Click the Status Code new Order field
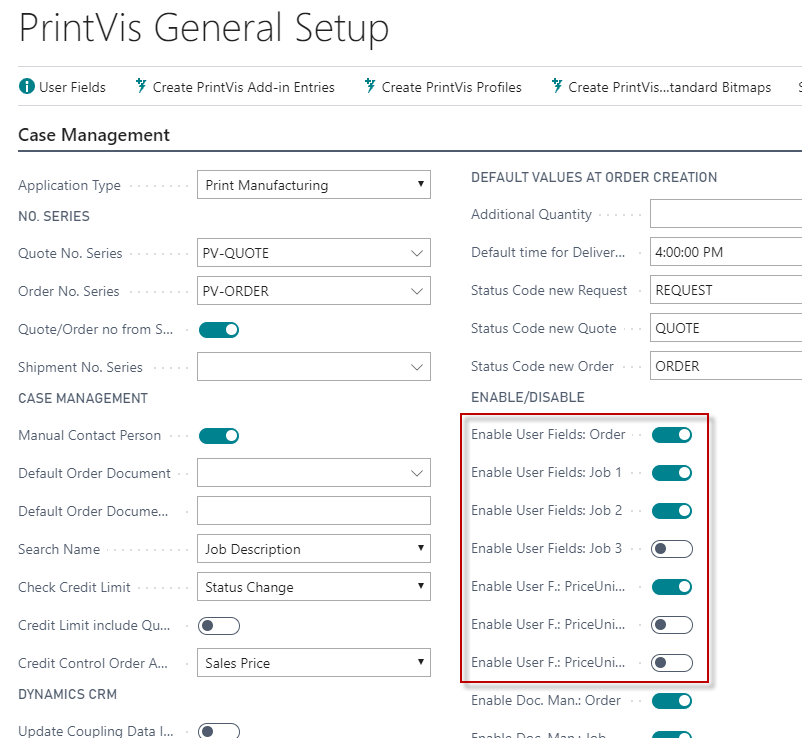The width and height of the screenshot is (802, 738). coord(726,366)
